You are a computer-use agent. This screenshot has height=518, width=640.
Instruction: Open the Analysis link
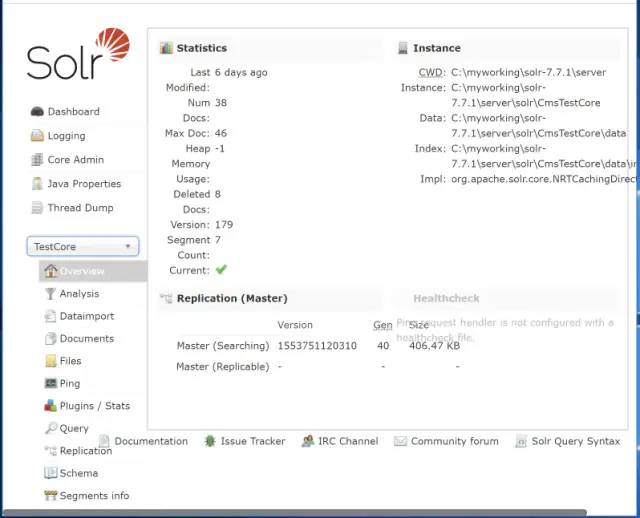(x=79, y=294)
